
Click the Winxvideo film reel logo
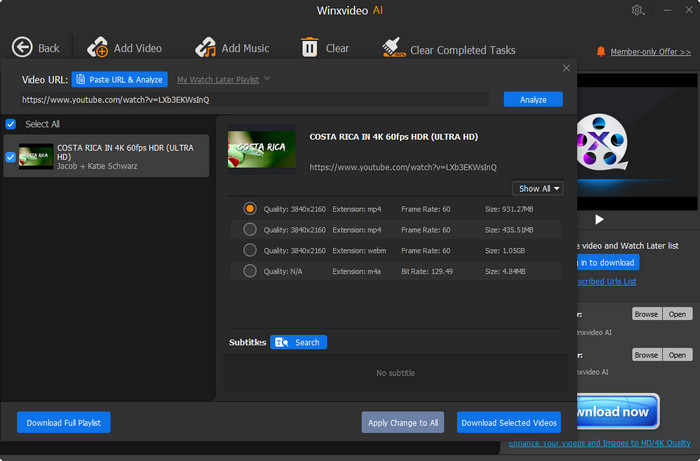click(601, 142)
